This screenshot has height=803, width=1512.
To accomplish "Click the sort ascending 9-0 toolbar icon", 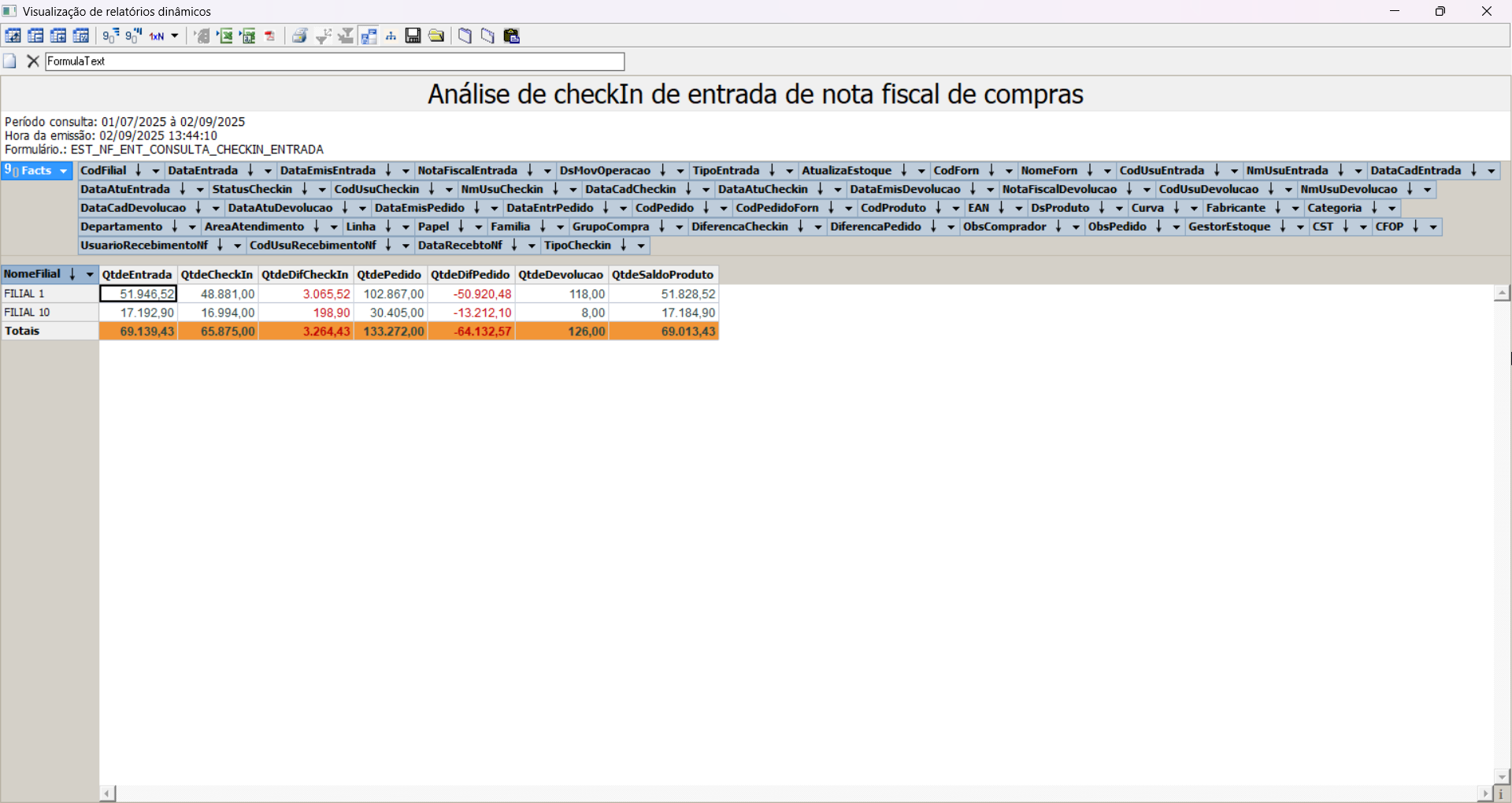I will [111, 35].
